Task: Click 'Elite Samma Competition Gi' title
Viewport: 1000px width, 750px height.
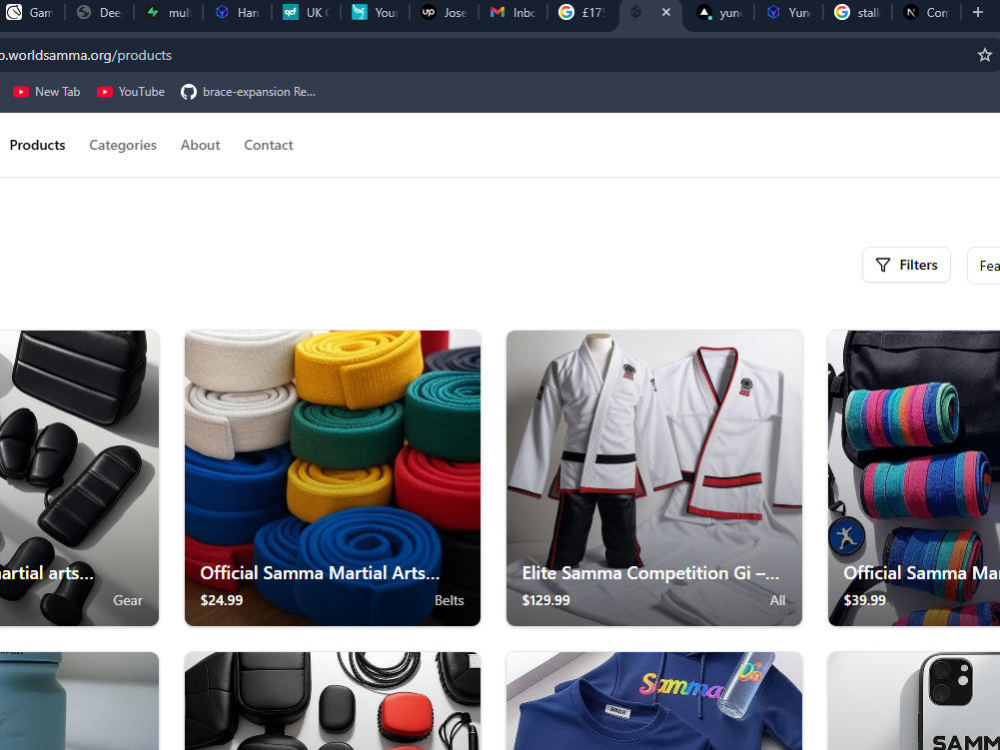Action: tap(651, 573)
